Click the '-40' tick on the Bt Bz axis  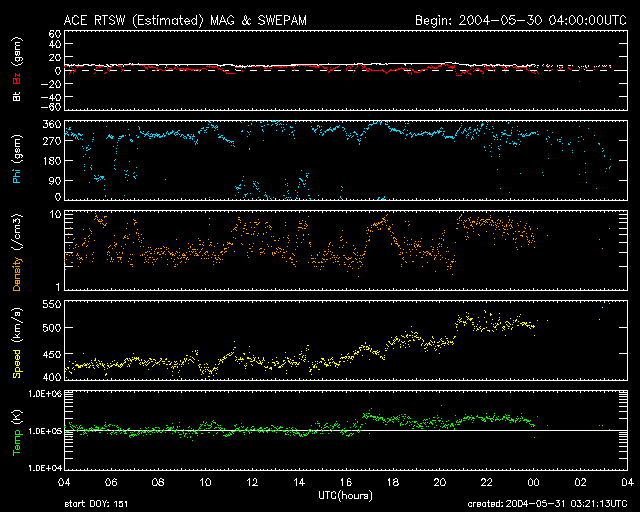pos(51,97)
